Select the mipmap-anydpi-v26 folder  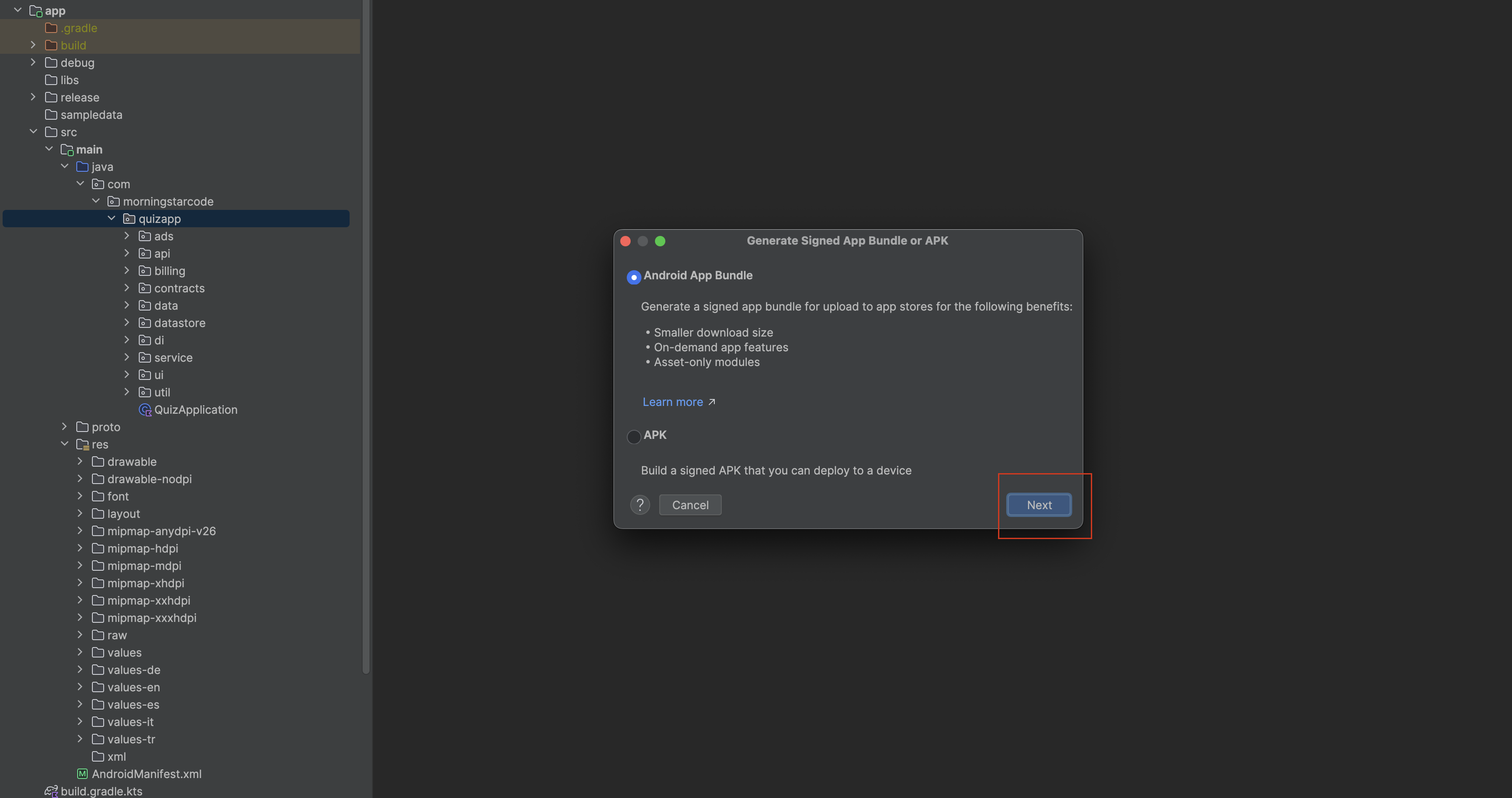176,530
